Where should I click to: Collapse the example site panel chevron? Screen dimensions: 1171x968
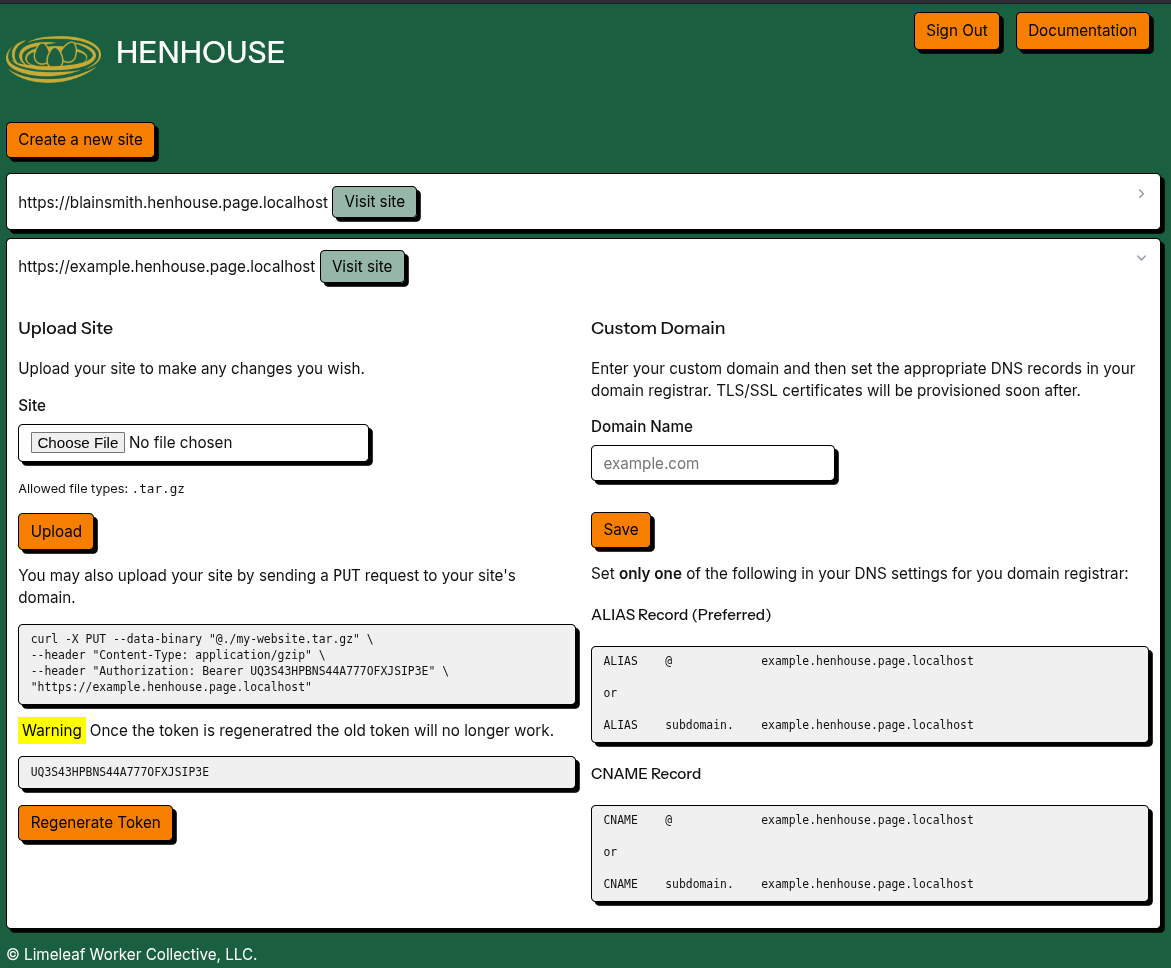1141,259
